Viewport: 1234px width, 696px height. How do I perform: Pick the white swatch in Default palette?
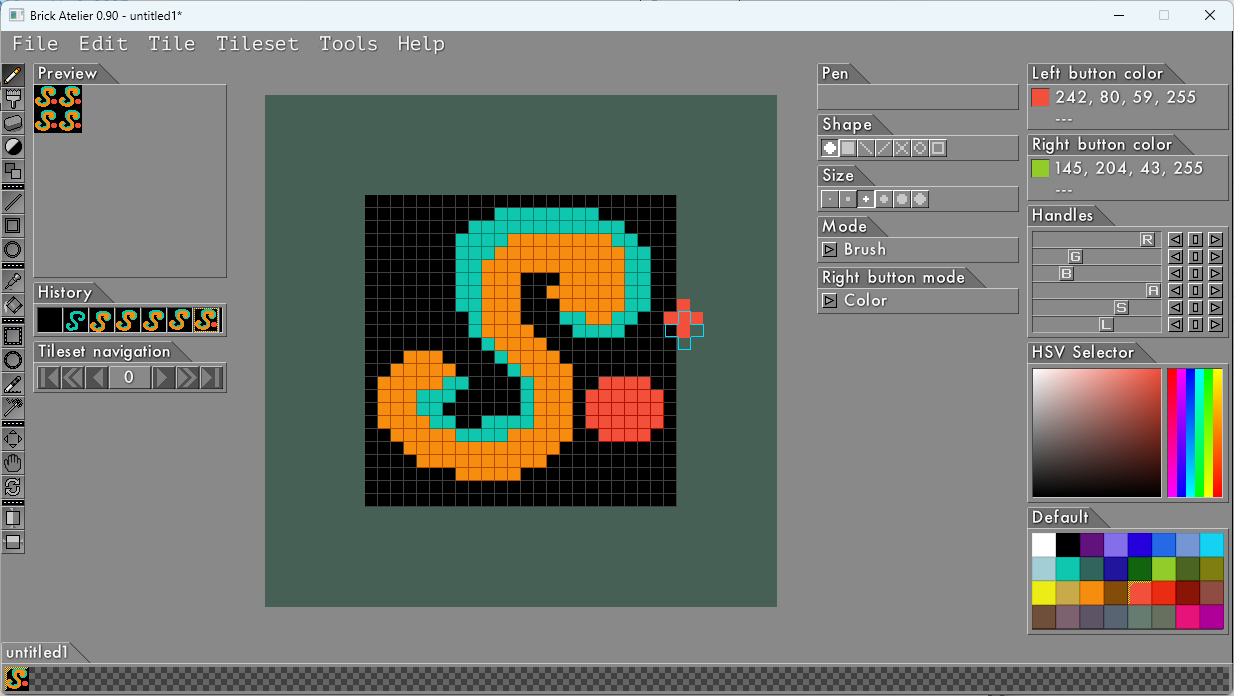tap(1043, 545)
